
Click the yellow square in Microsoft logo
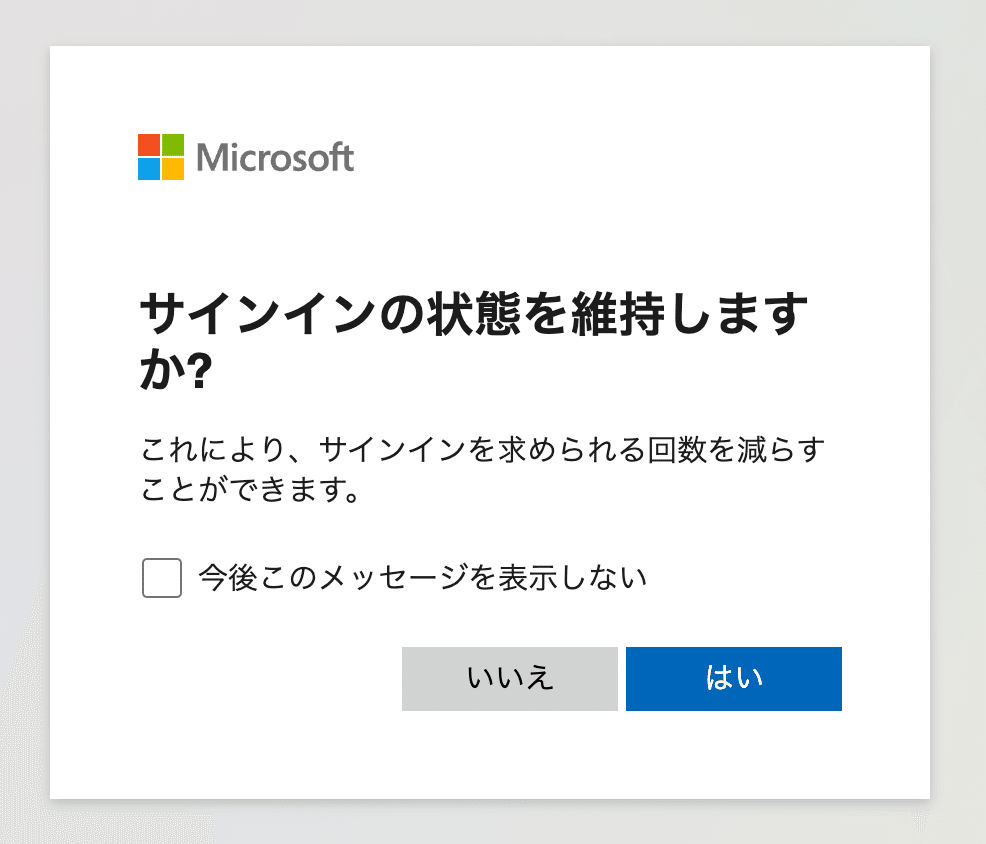(x=173, y=169)
